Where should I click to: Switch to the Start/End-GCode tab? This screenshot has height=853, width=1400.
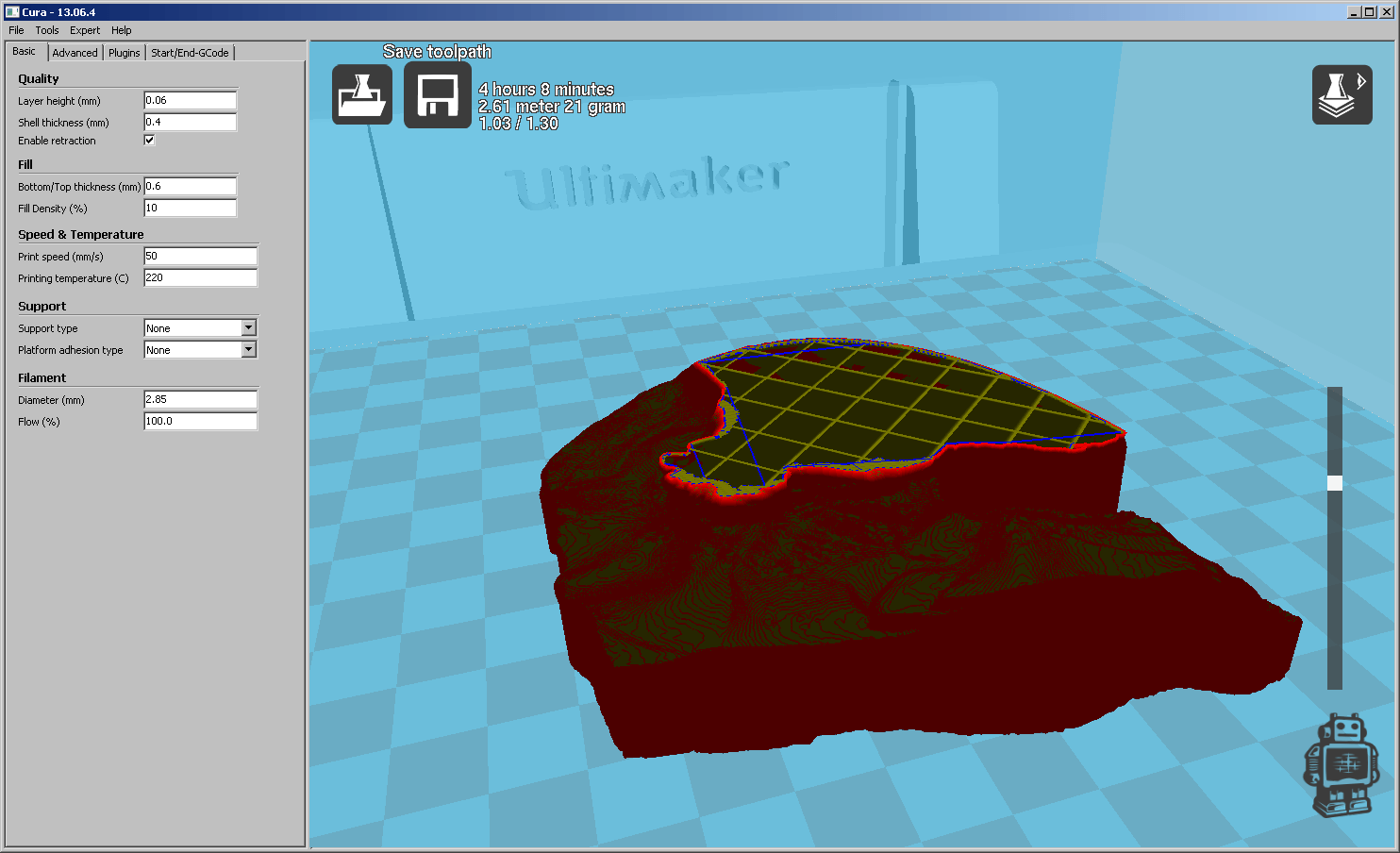pos(190,53)
